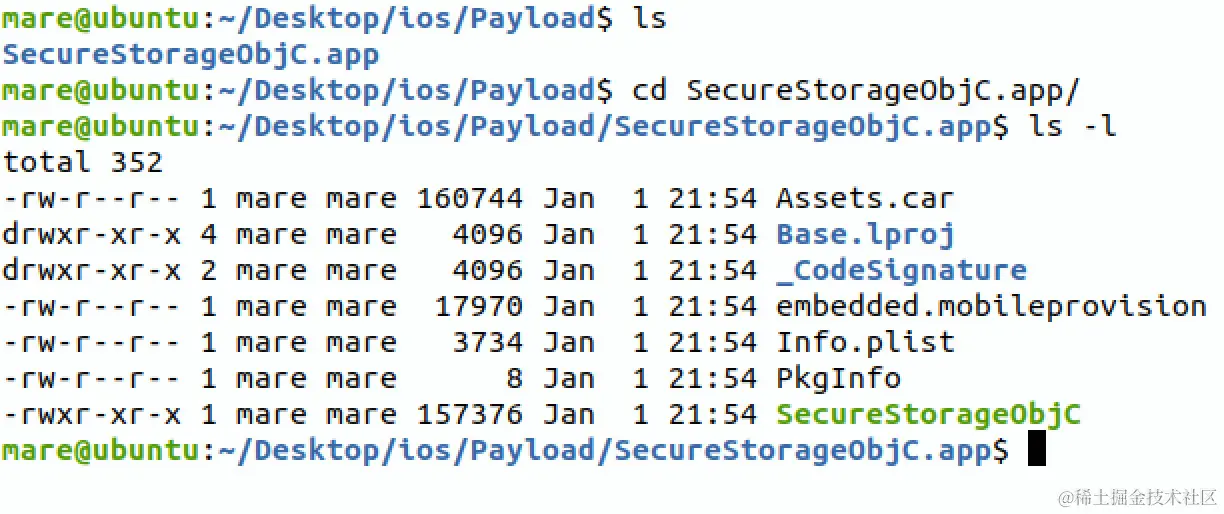Click the _CodeSignature directory entry

(x=901, y=271)
